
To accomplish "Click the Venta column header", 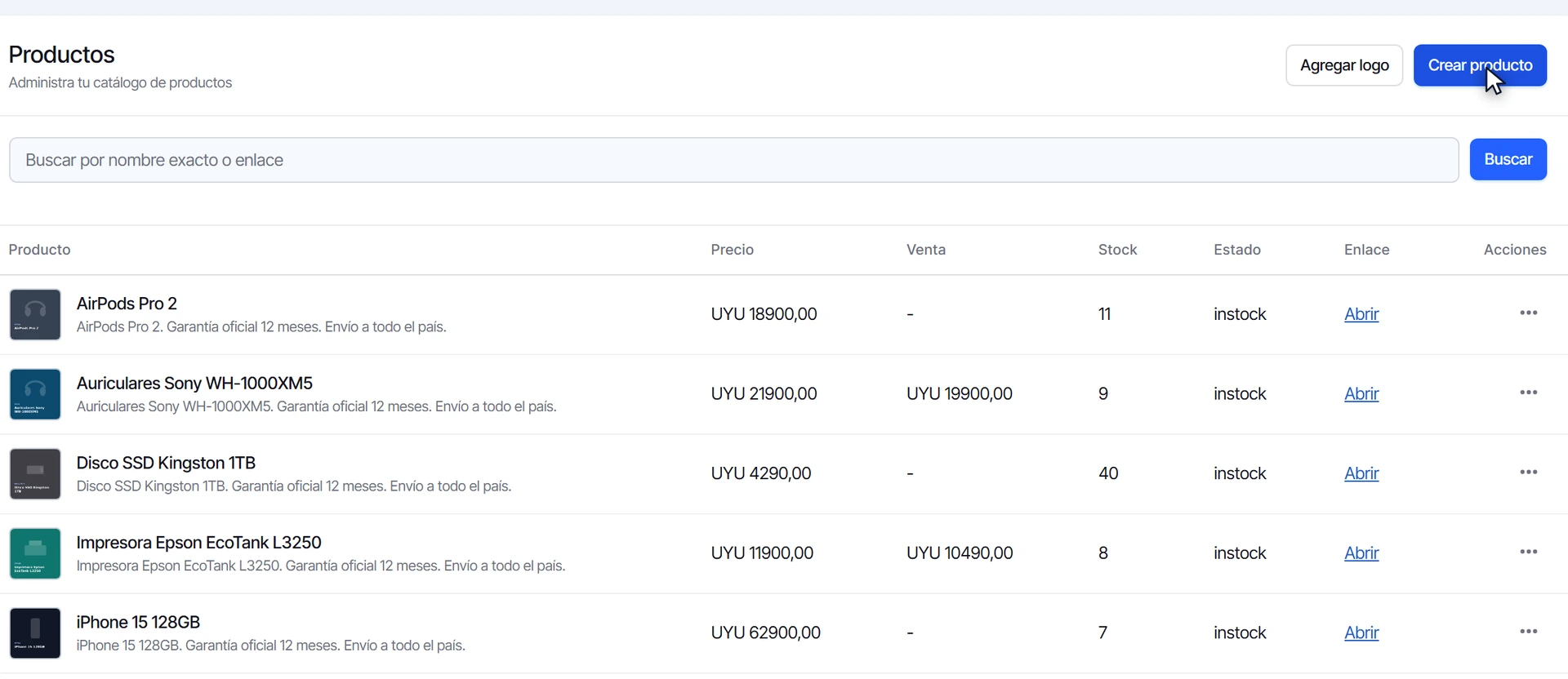I will click(x=926, y=250).
